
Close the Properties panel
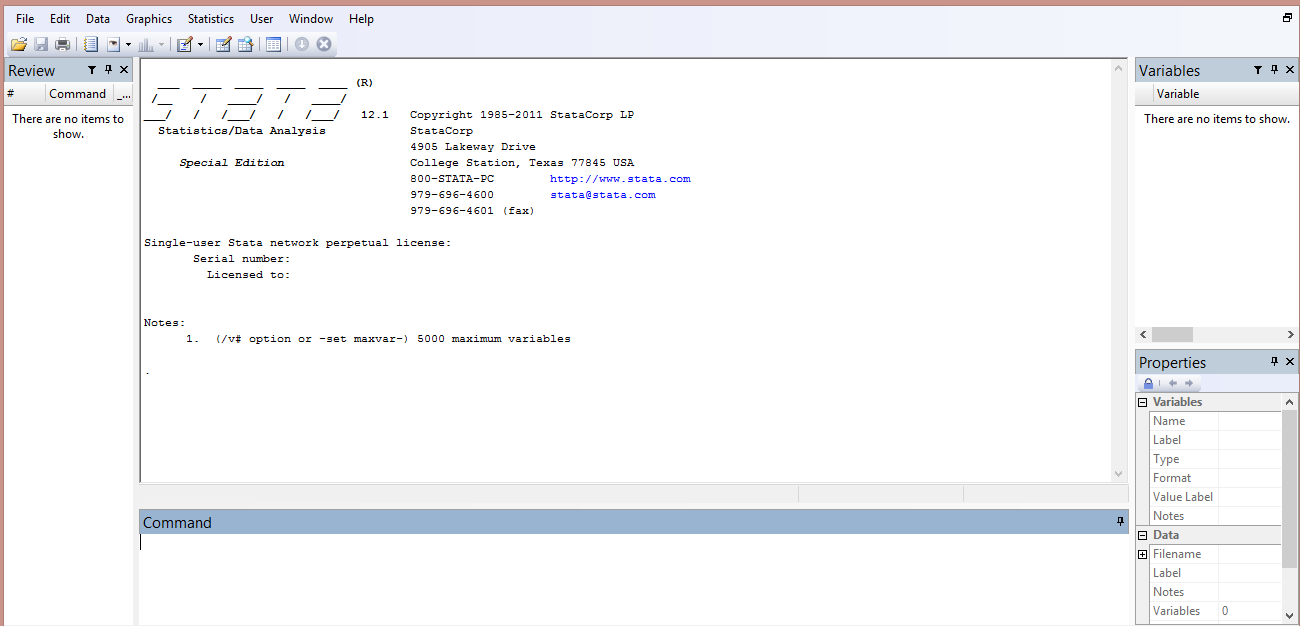(1290, 362)
